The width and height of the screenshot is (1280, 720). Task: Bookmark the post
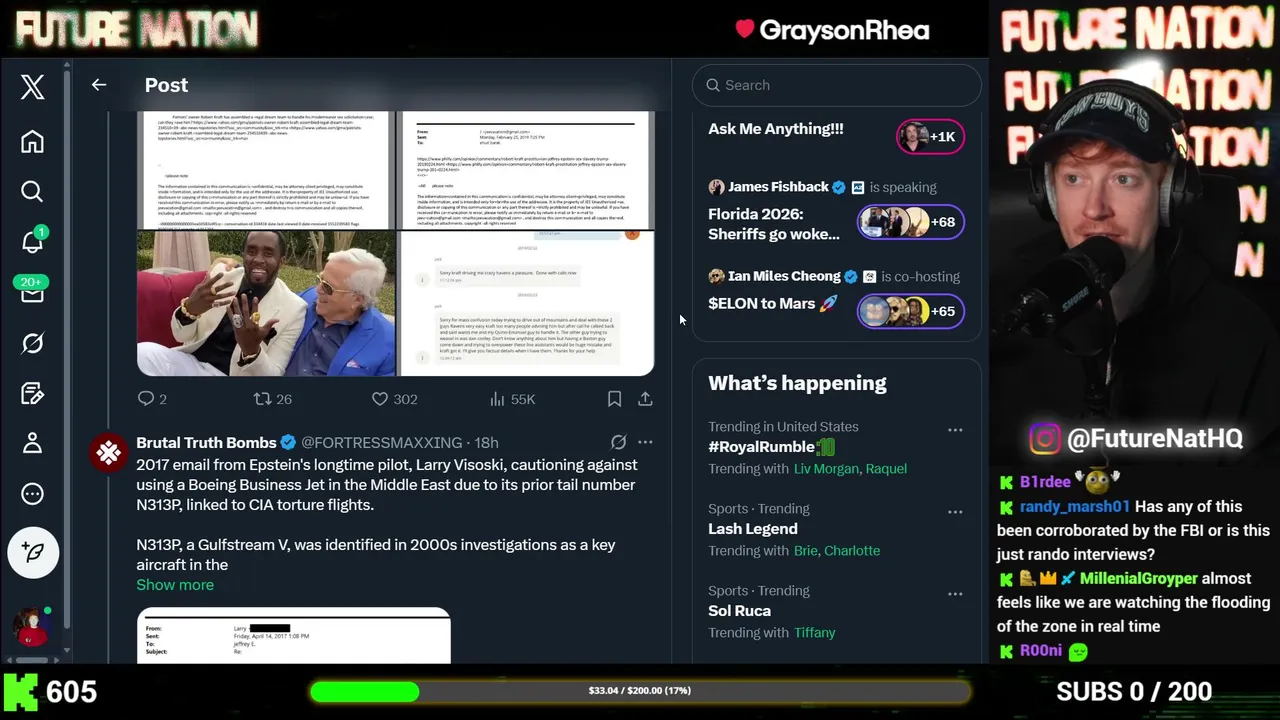point(615,399)
